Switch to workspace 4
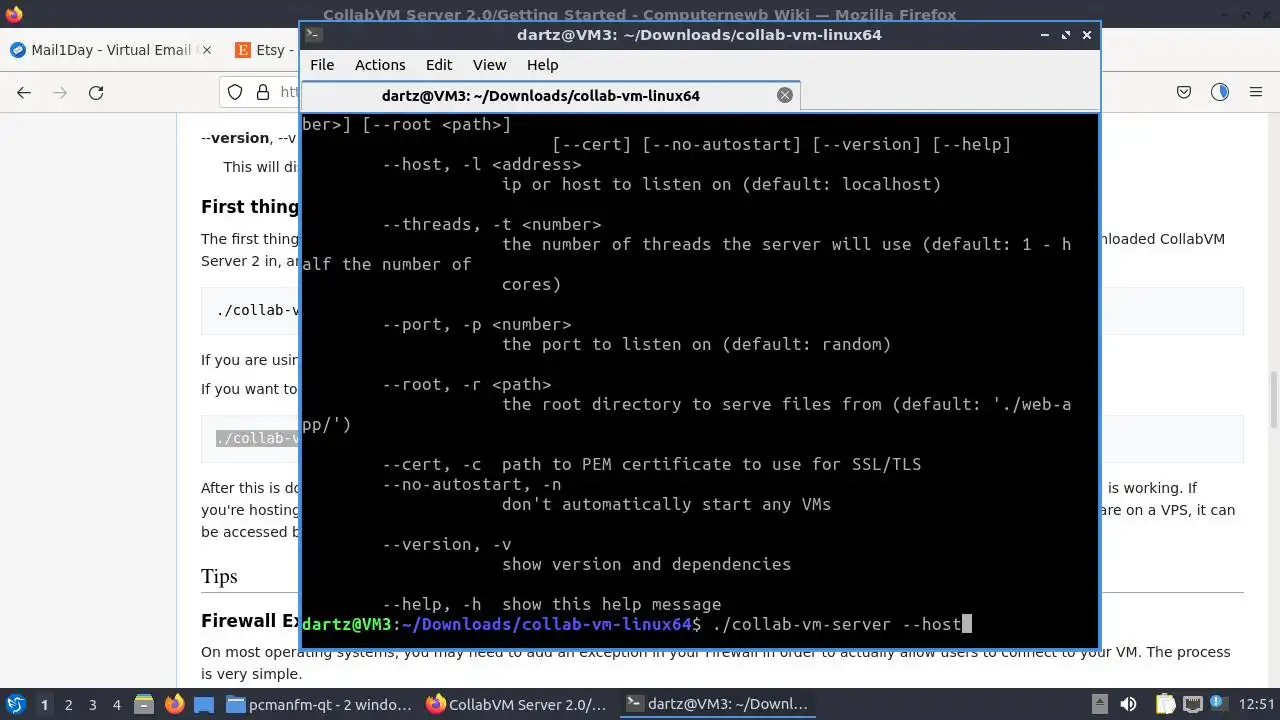This screenshot has height=720, width=1280. click(116, 704)
